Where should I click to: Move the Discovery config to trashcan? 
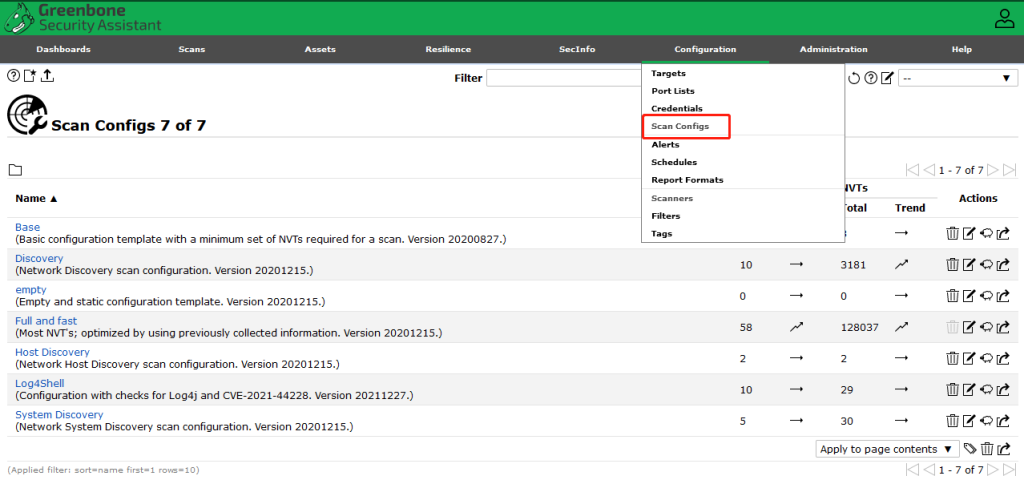pyautogui.click(x=952, y=265)
